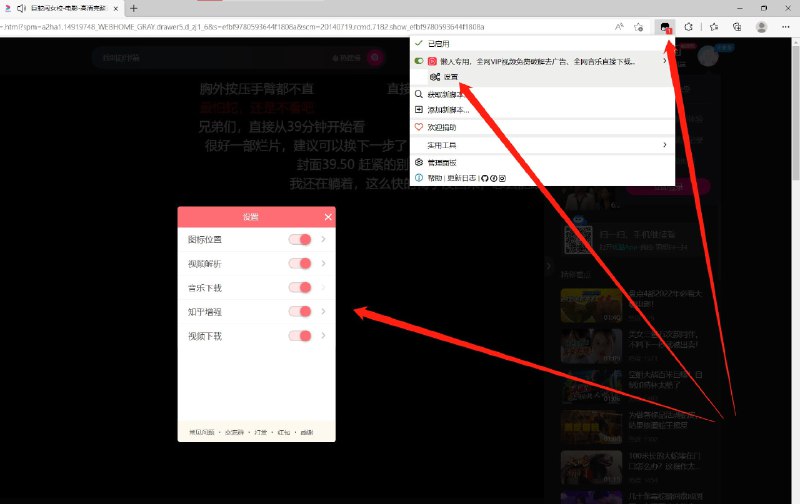The image size is (800, 504).
Task: Expand the 视频下载 settings chevron
Action: coord(323,337)
